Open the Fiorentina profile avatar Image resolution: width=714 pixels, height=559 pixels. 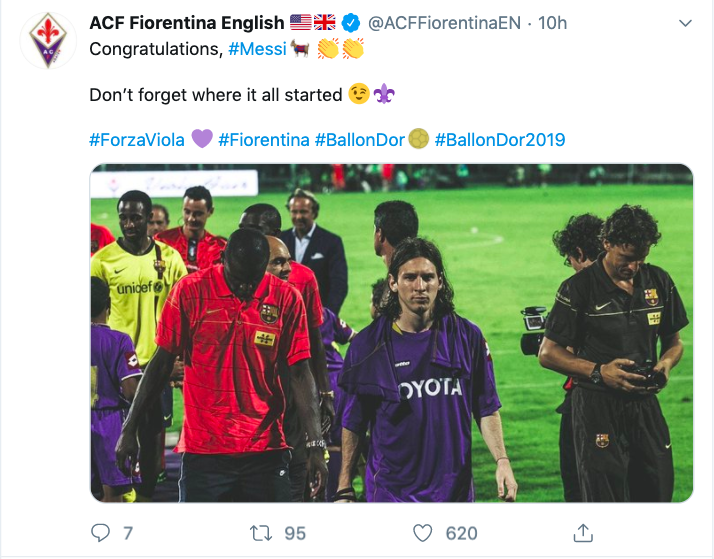48,41
